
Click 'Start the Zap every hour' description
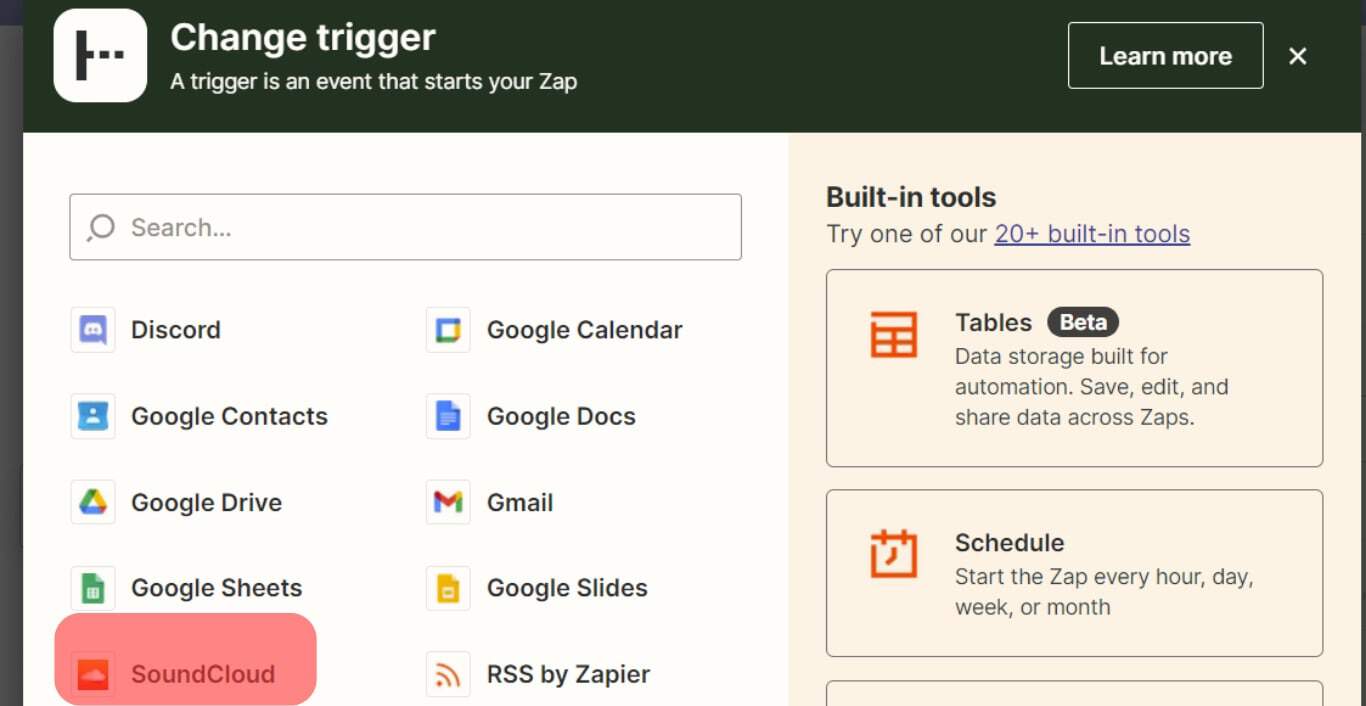pyautogui.click(x=1104, y=592)
